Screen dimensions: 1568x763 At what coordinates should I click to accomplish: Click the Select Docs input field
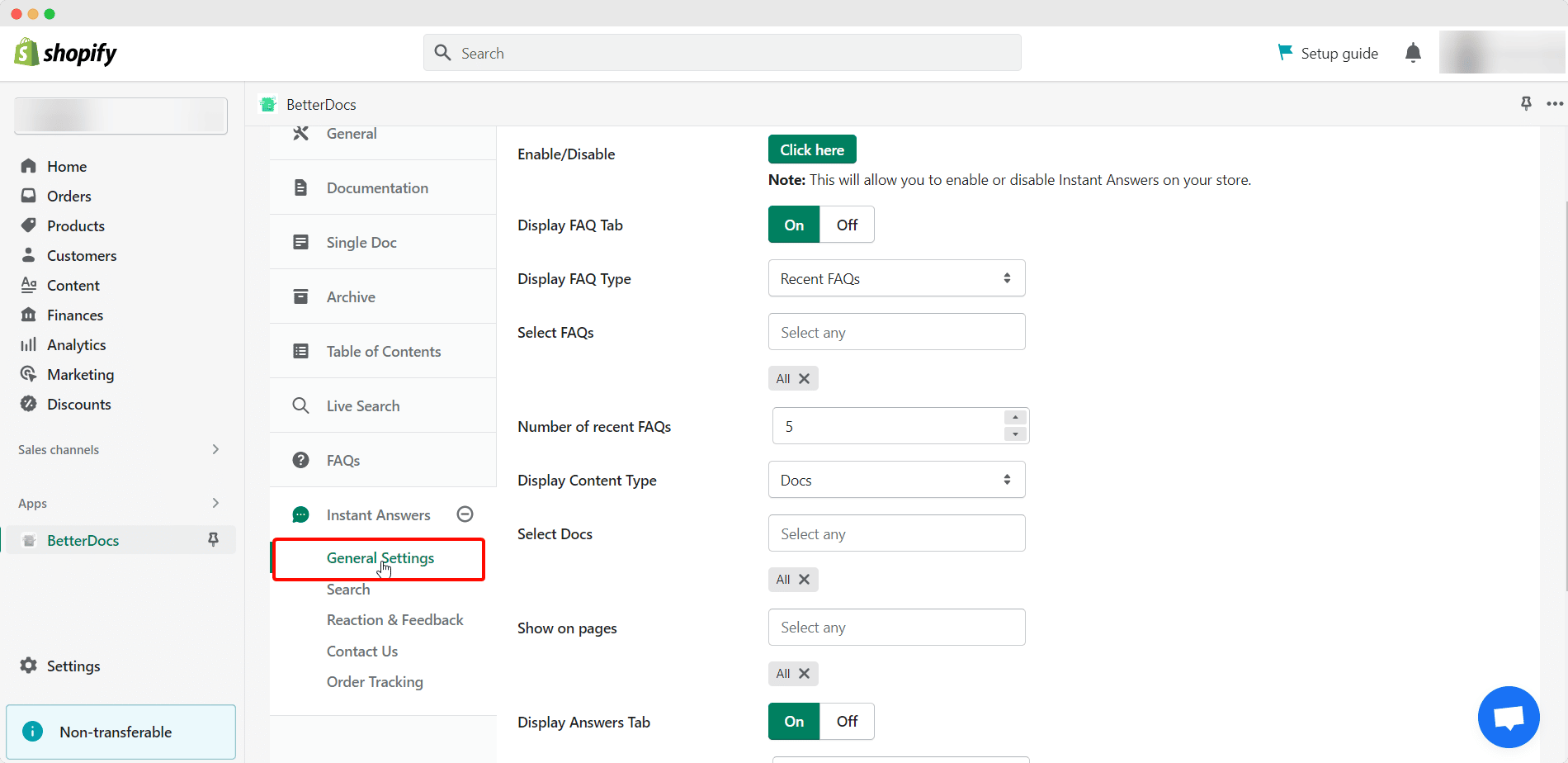point(897,533)
